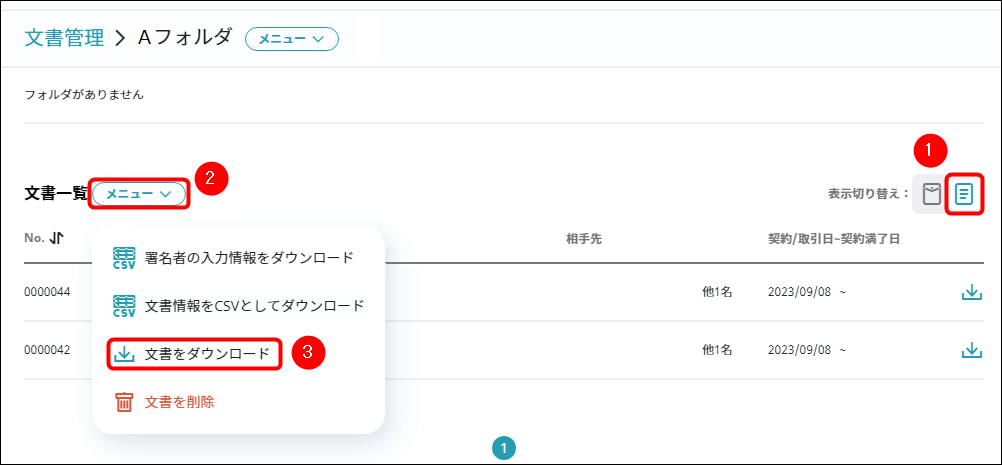Choose 文書情報をCSVとしてダウンロード menu entry

coord(254,306)
